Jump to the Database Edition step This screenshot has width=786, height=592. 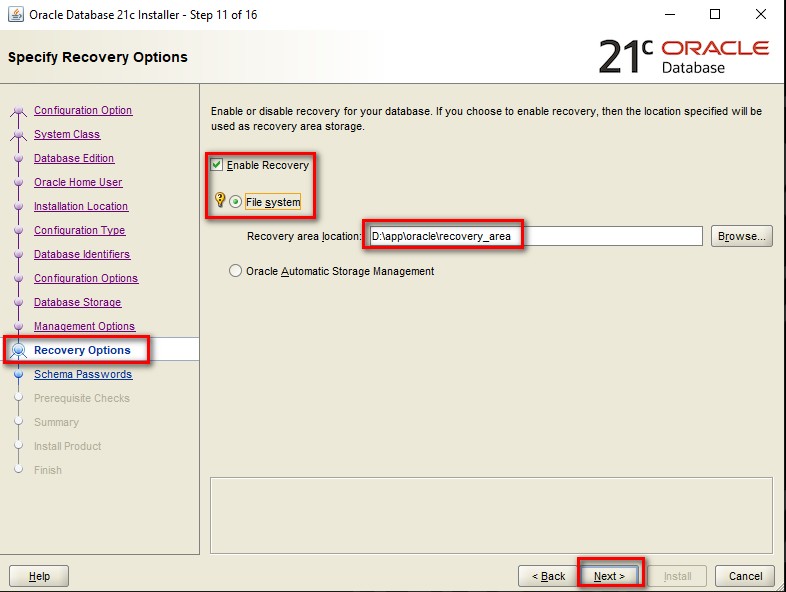tap(74, 158)
